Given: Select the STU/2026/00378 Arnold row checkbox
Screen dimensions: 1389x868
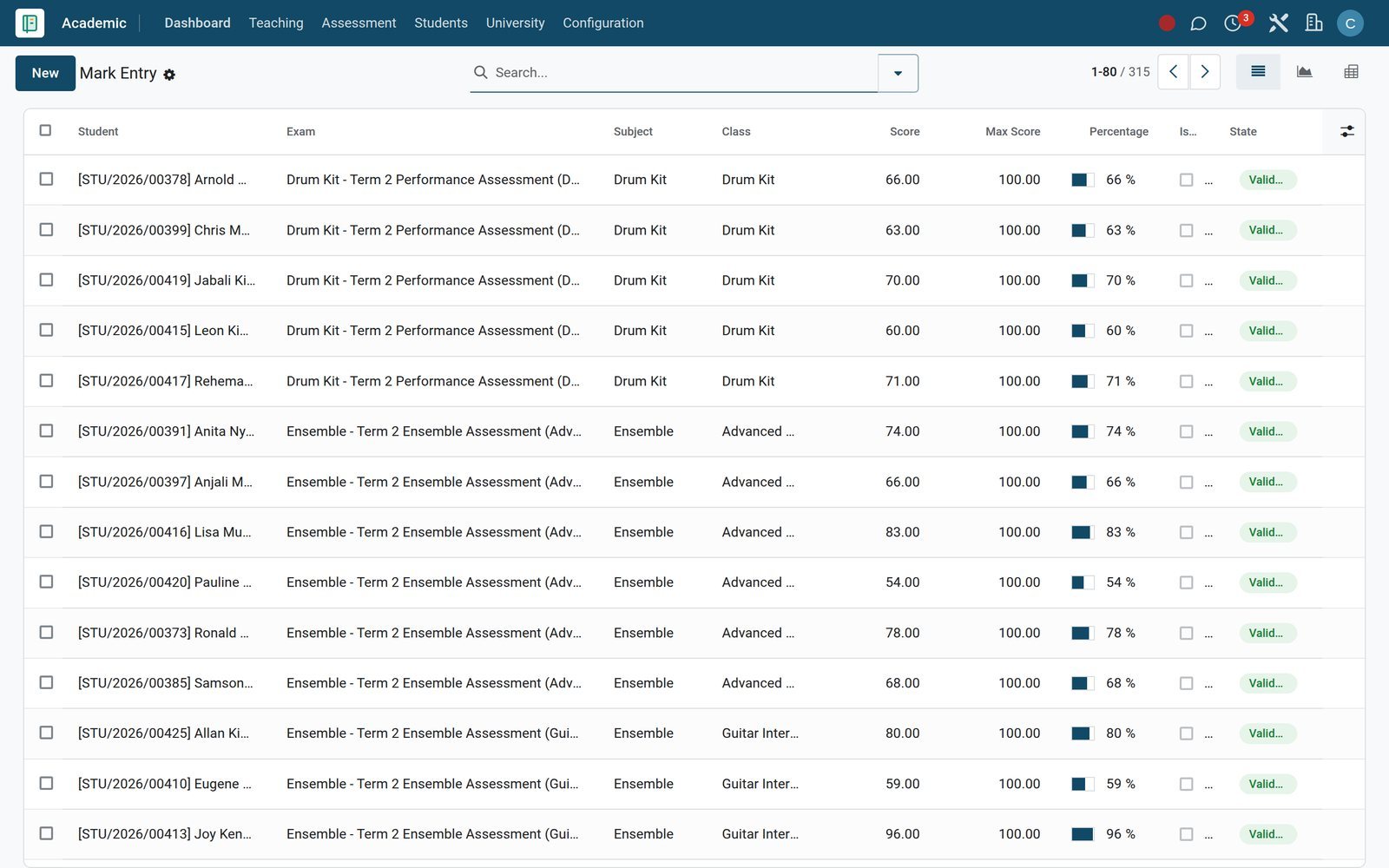Looking at the screenshot, I should click(x=46, y=179).
